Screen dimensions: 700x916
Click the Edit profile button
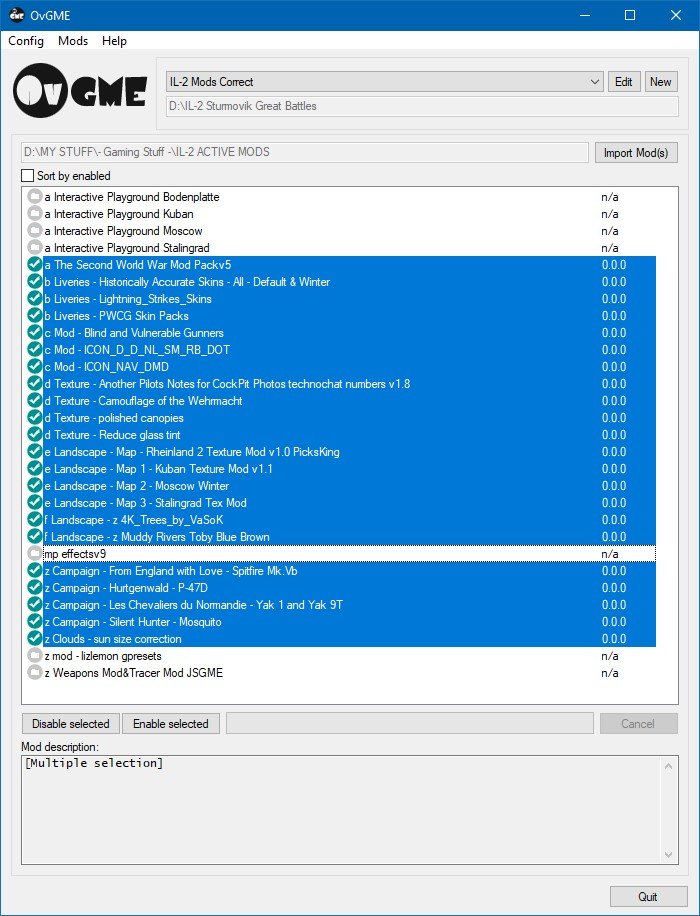click(x=623, y=82)
